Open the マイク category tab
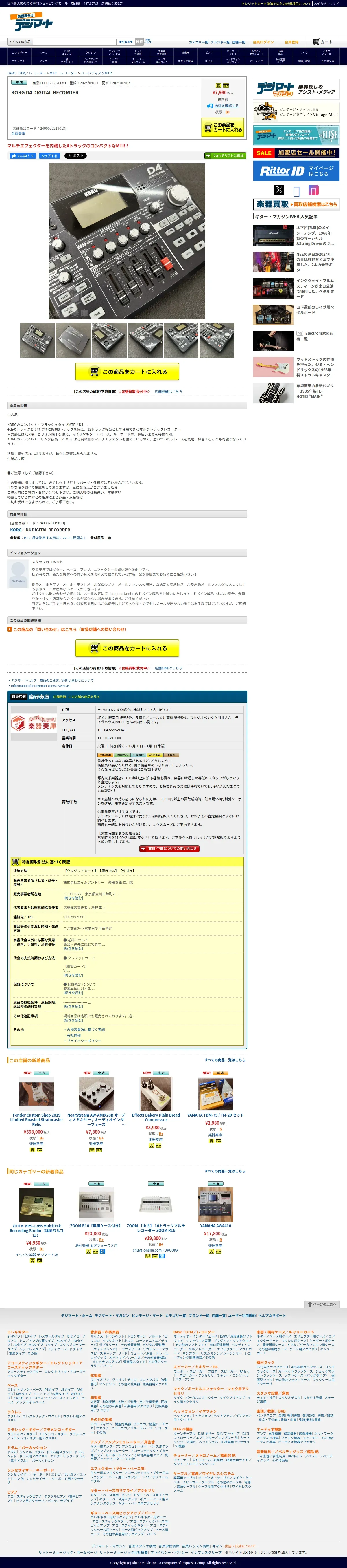 (304, 52)
